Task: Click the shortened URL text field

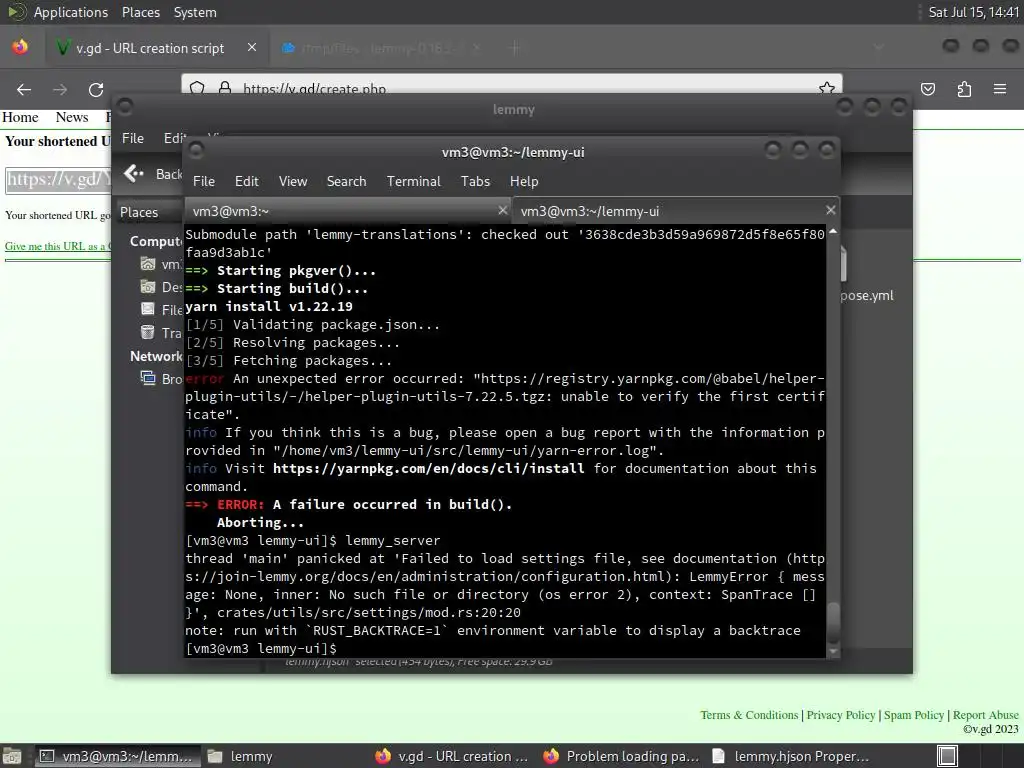Action: (58, 180)
